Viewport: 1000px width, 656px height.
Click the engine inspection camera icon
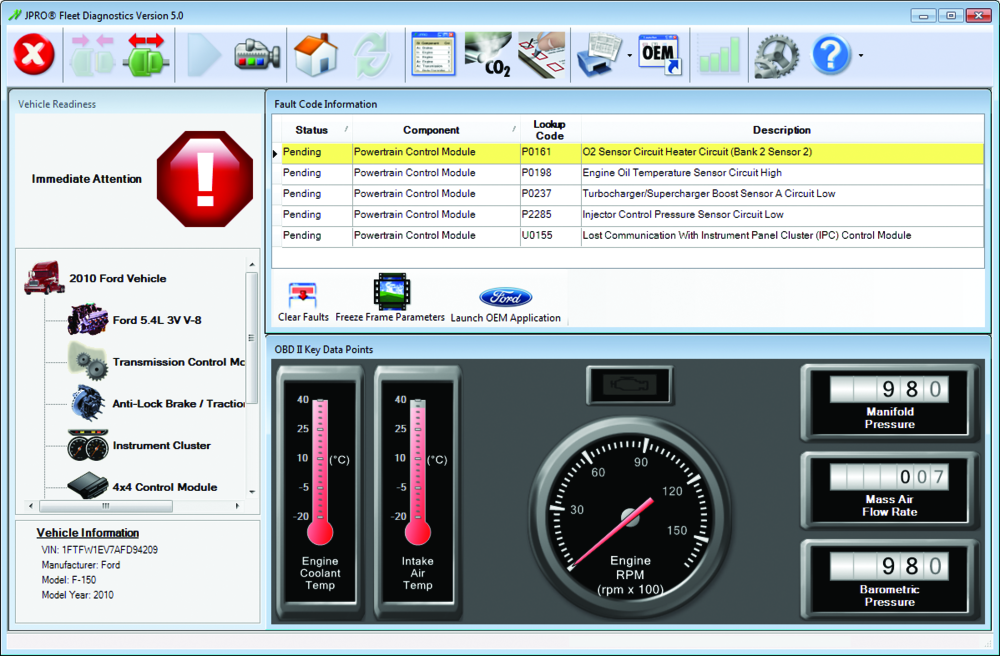(x=257, y=54)
